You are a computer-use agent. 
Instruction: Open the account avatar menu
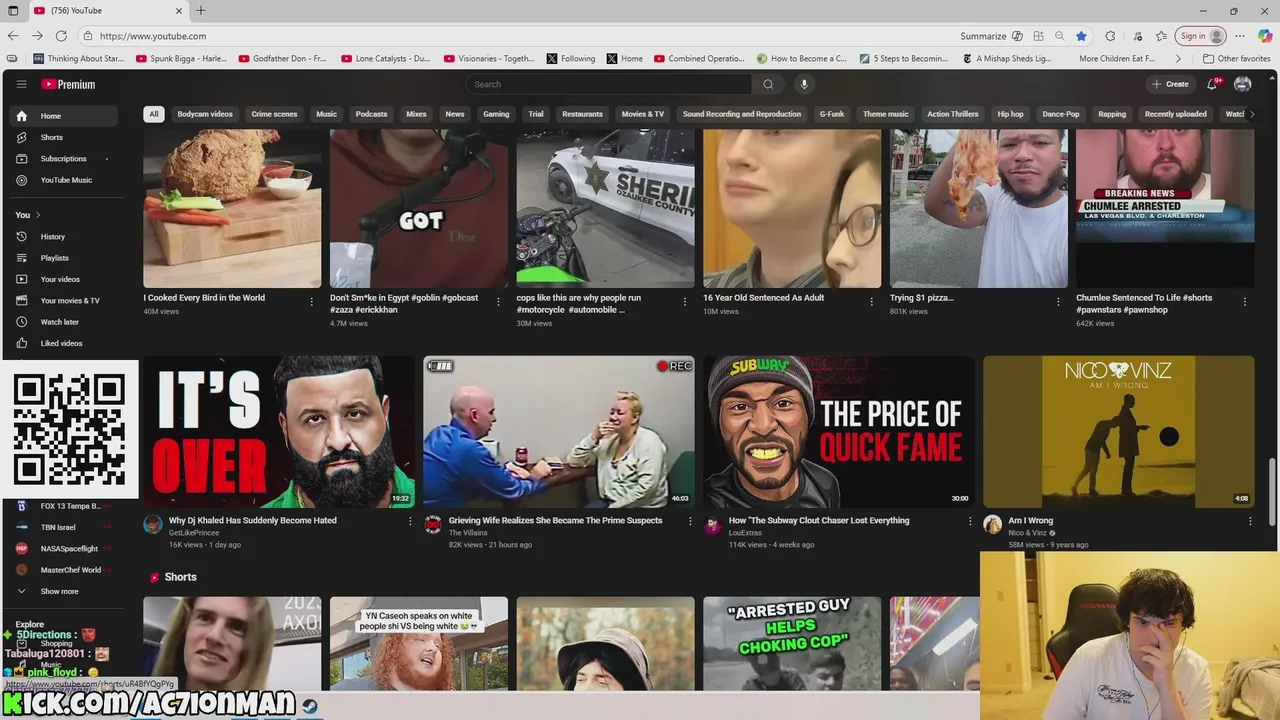click(x=1243, y=84)
